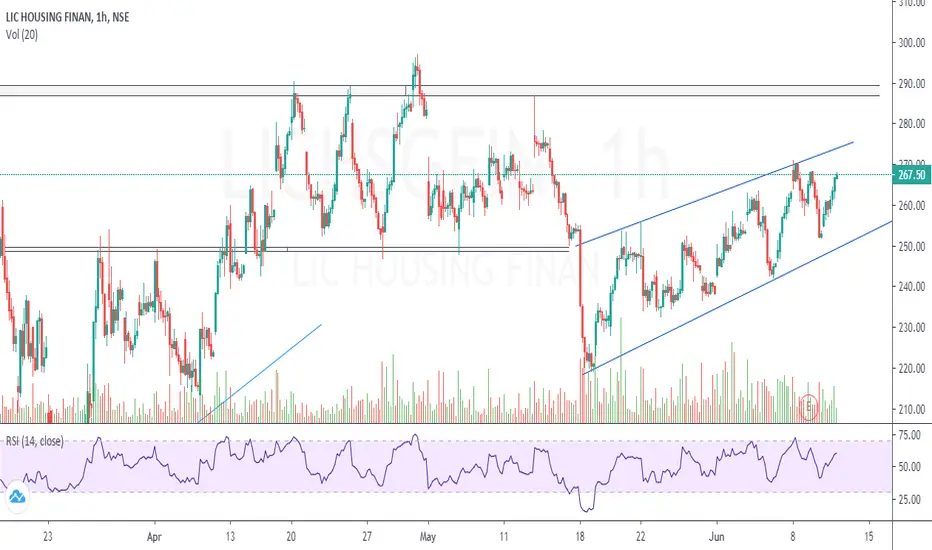Click the Apr date label on time axis
932x550 pixels.
(x=154, y=536)
